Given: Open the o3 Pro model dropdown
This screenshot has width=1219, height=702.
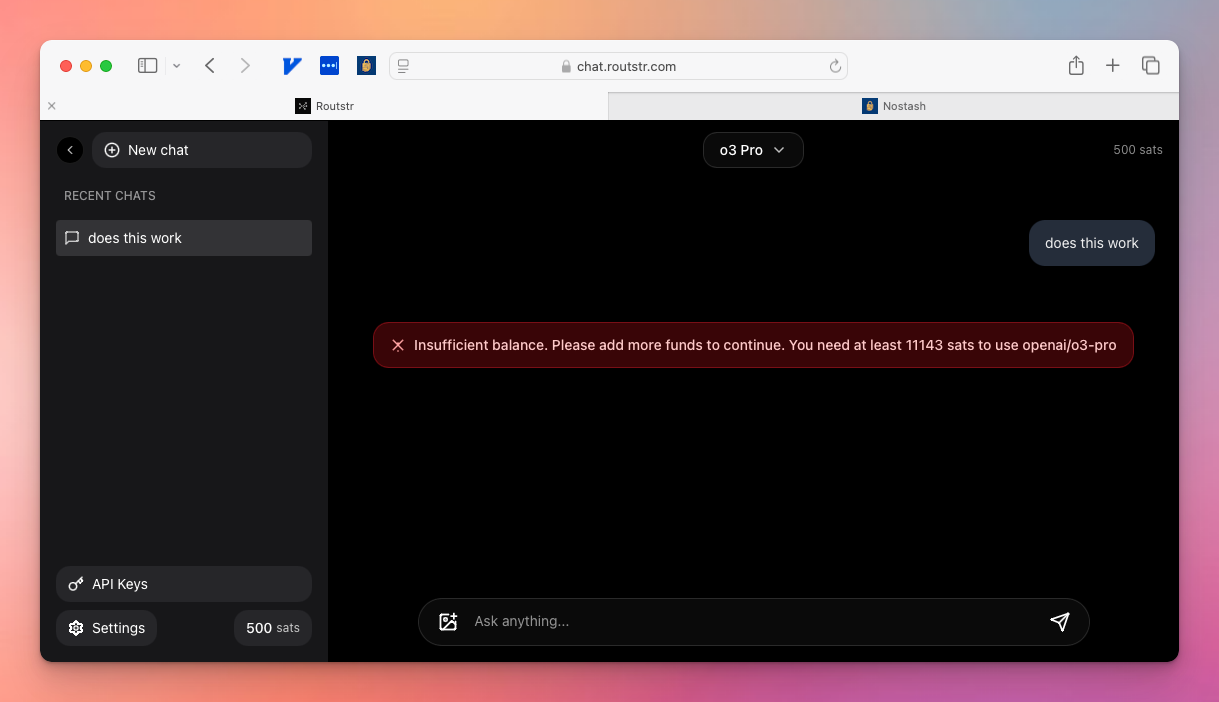Looking at the screenshot, I should 753,150.
